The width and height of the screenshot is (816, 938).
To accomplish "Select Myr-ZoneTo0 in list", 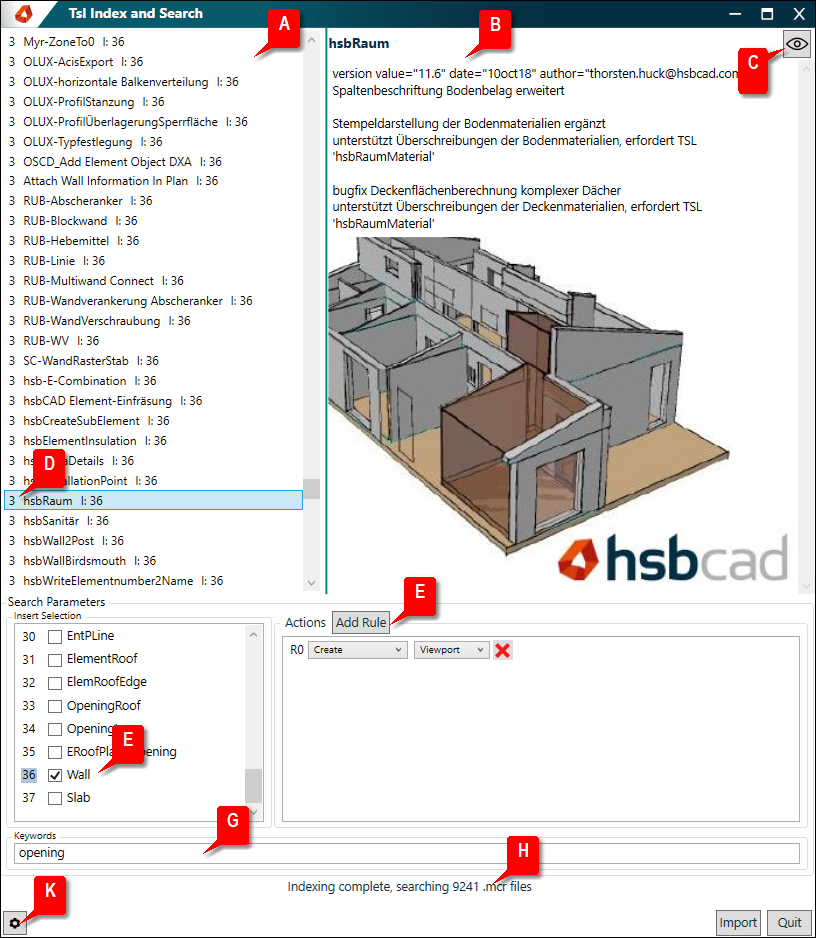I will point(153,42).
